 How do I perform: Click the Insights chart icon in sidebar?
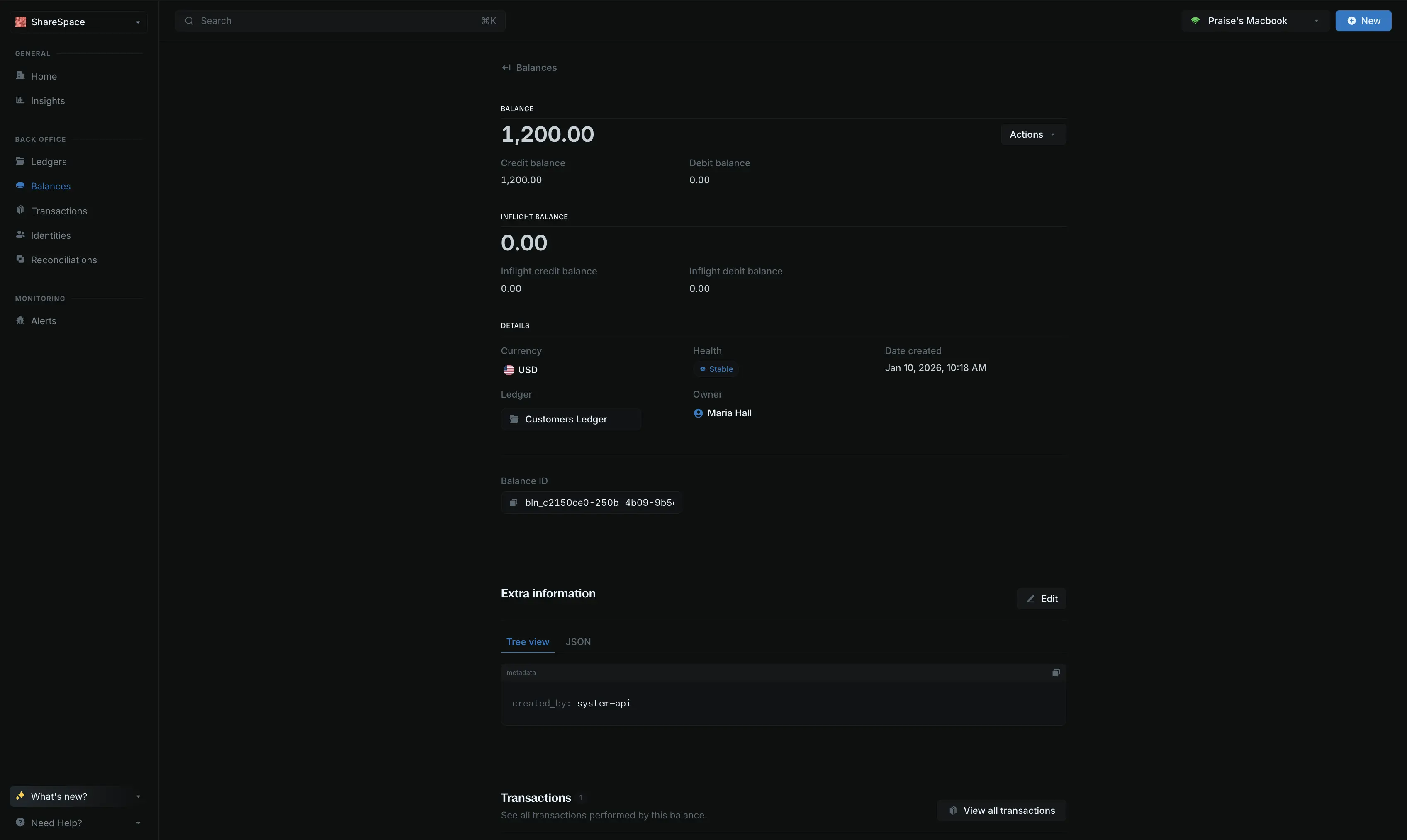20,100
